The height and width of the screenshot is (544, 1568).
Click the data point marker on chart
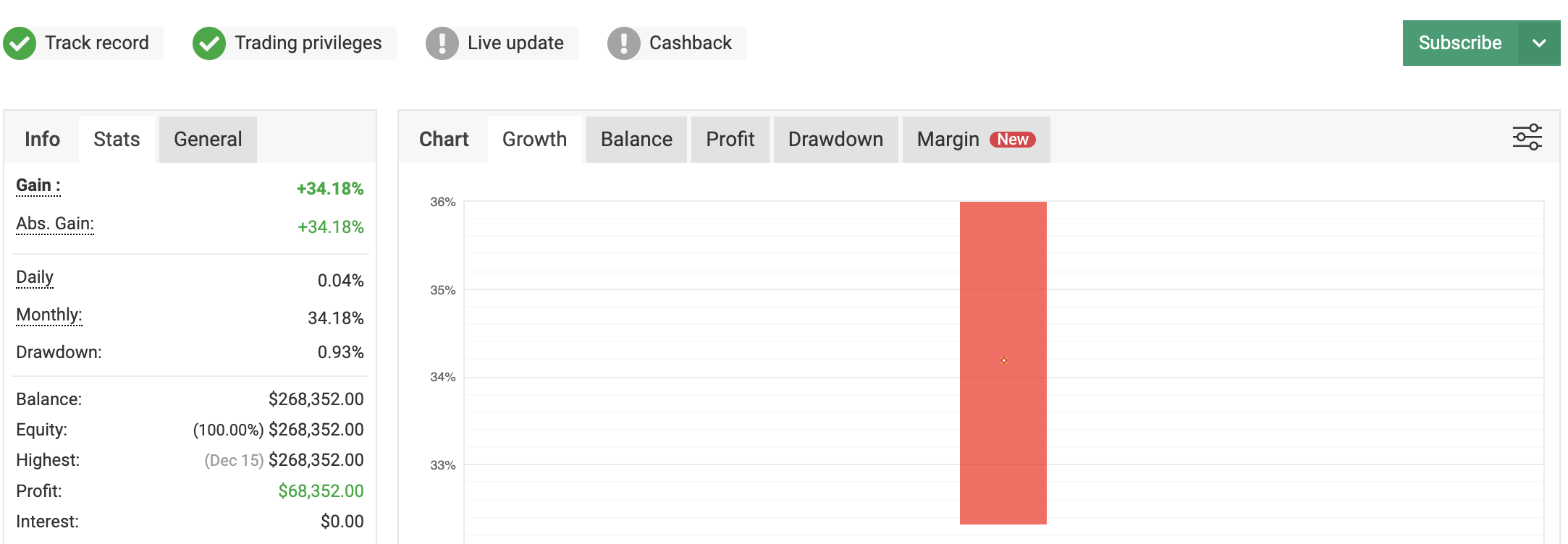click(1003, 360)
